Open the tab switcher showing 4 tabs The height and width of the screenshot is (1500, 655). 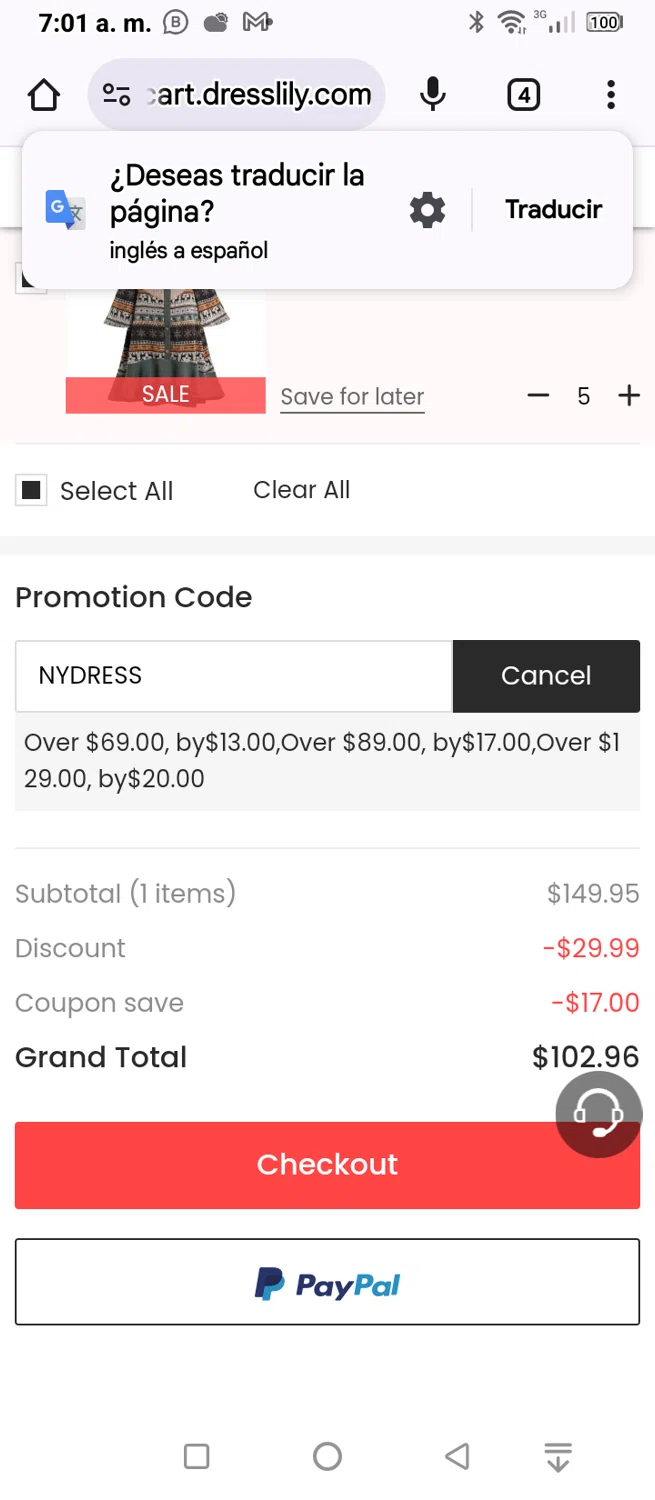click(x=523, y=95)
